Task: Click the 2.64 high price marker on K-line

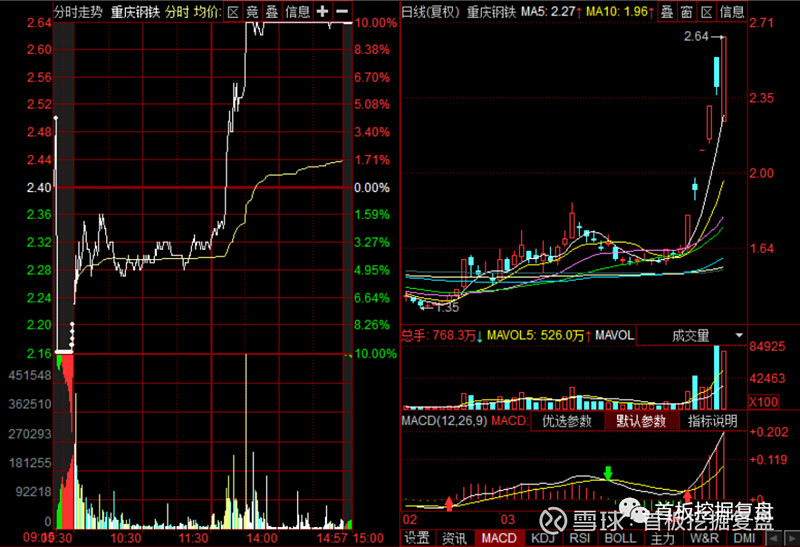Action: [x=696, y=36]
